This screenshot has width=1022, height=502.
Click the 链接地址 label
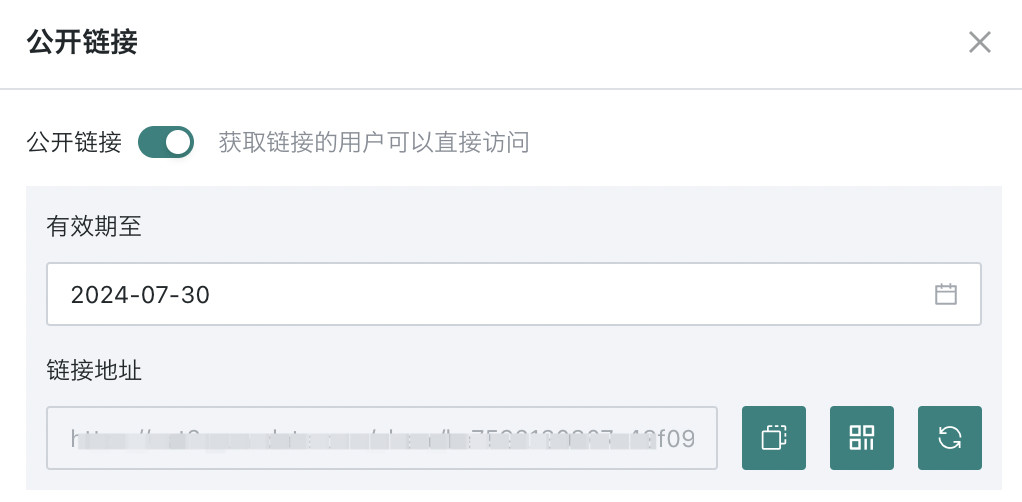(x=94, y=371)
